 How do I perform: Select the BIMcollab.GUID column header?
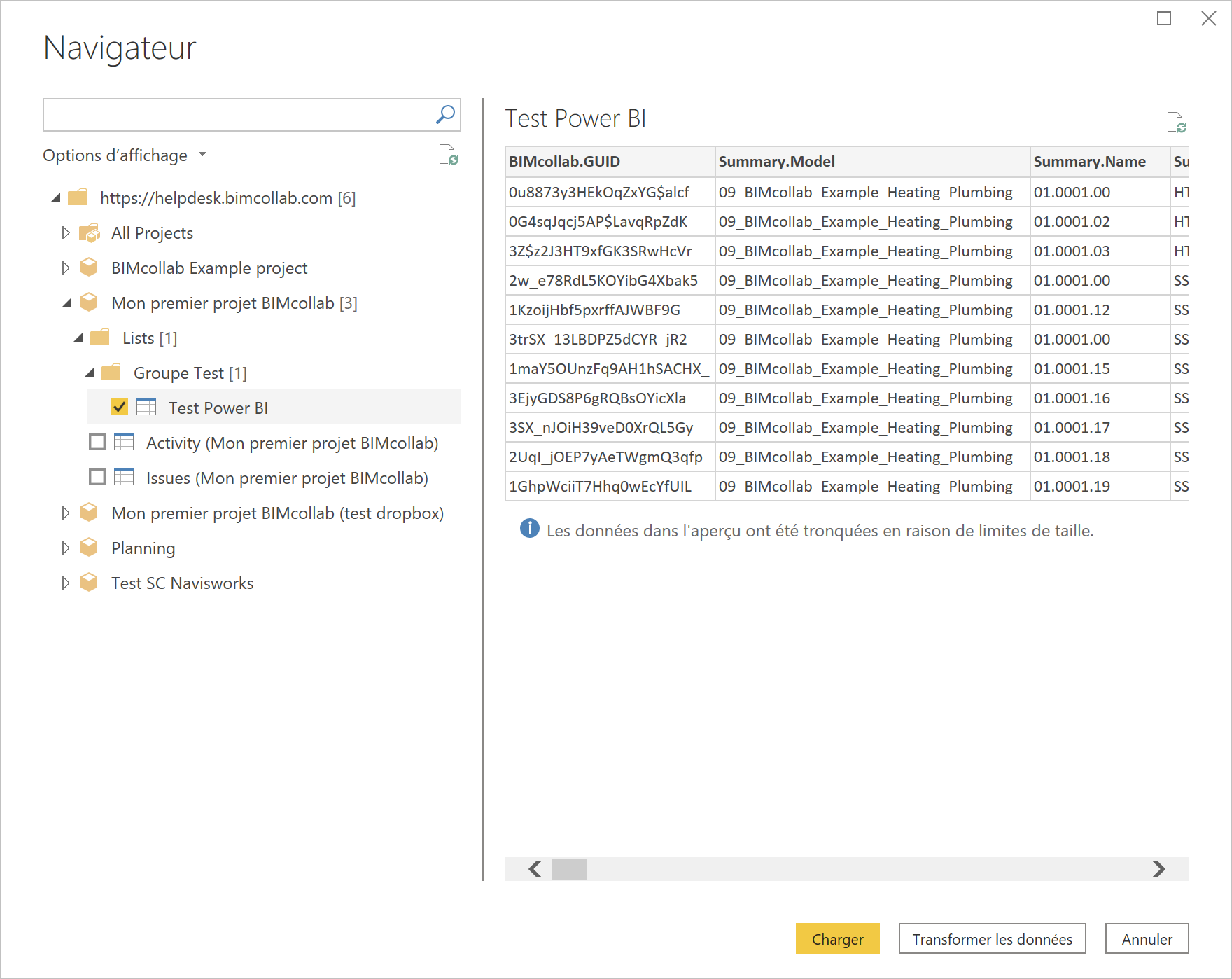610,162
